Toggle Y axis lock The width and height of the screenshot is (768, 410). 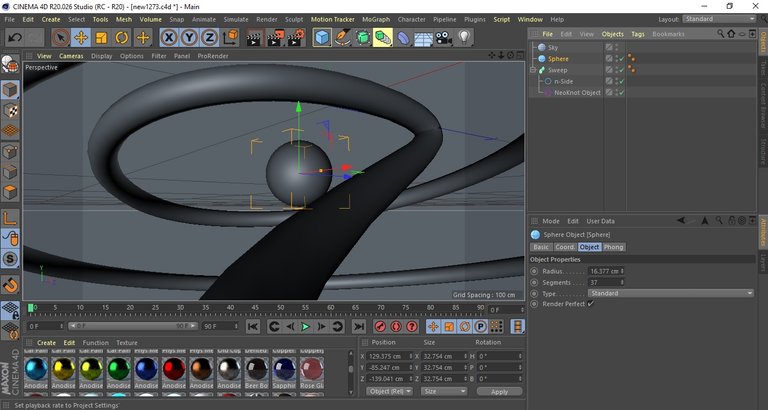pyautogui.click(x=189, y=38)
